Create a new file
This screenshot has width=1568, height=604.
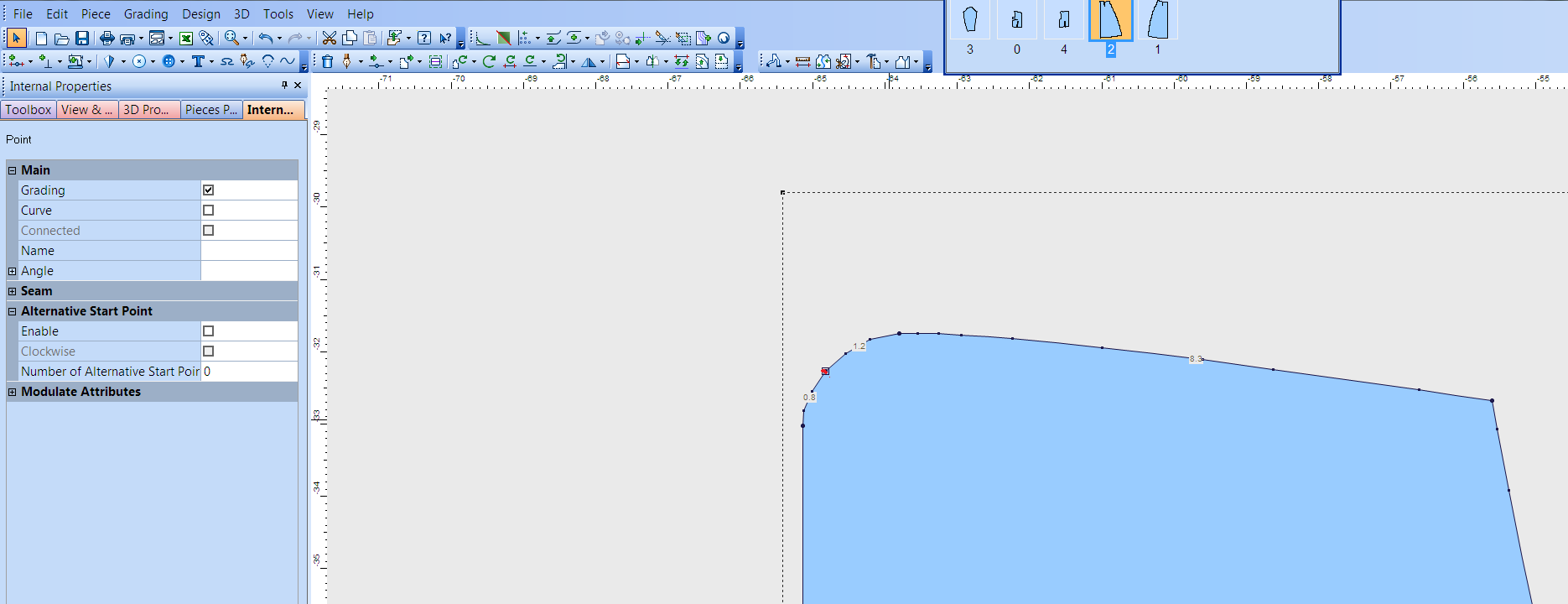click(41, 38)
